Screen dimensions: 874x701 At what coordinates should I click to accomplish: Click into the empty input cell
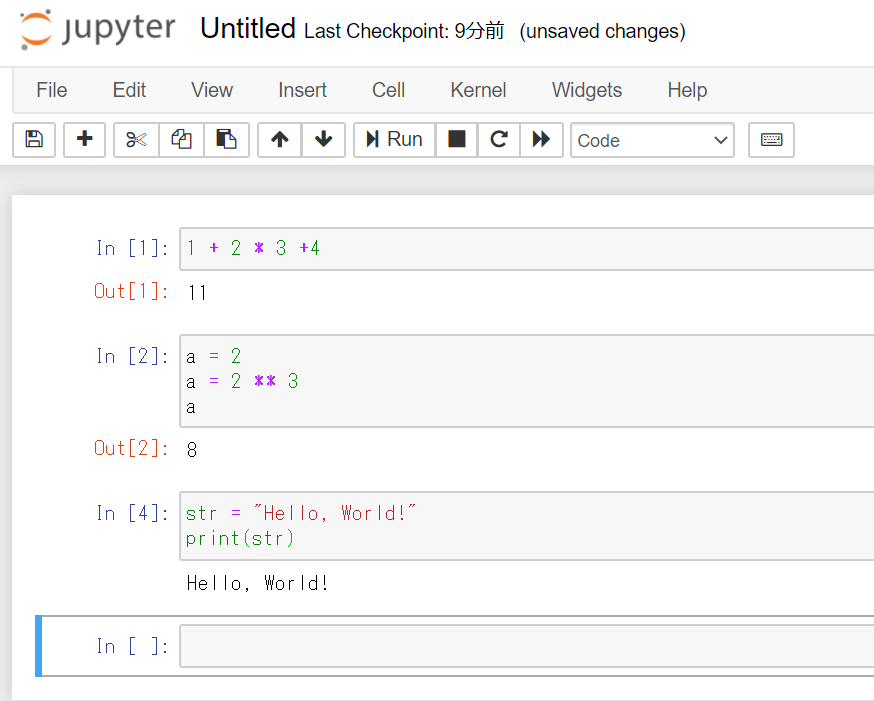click(527, 646)
